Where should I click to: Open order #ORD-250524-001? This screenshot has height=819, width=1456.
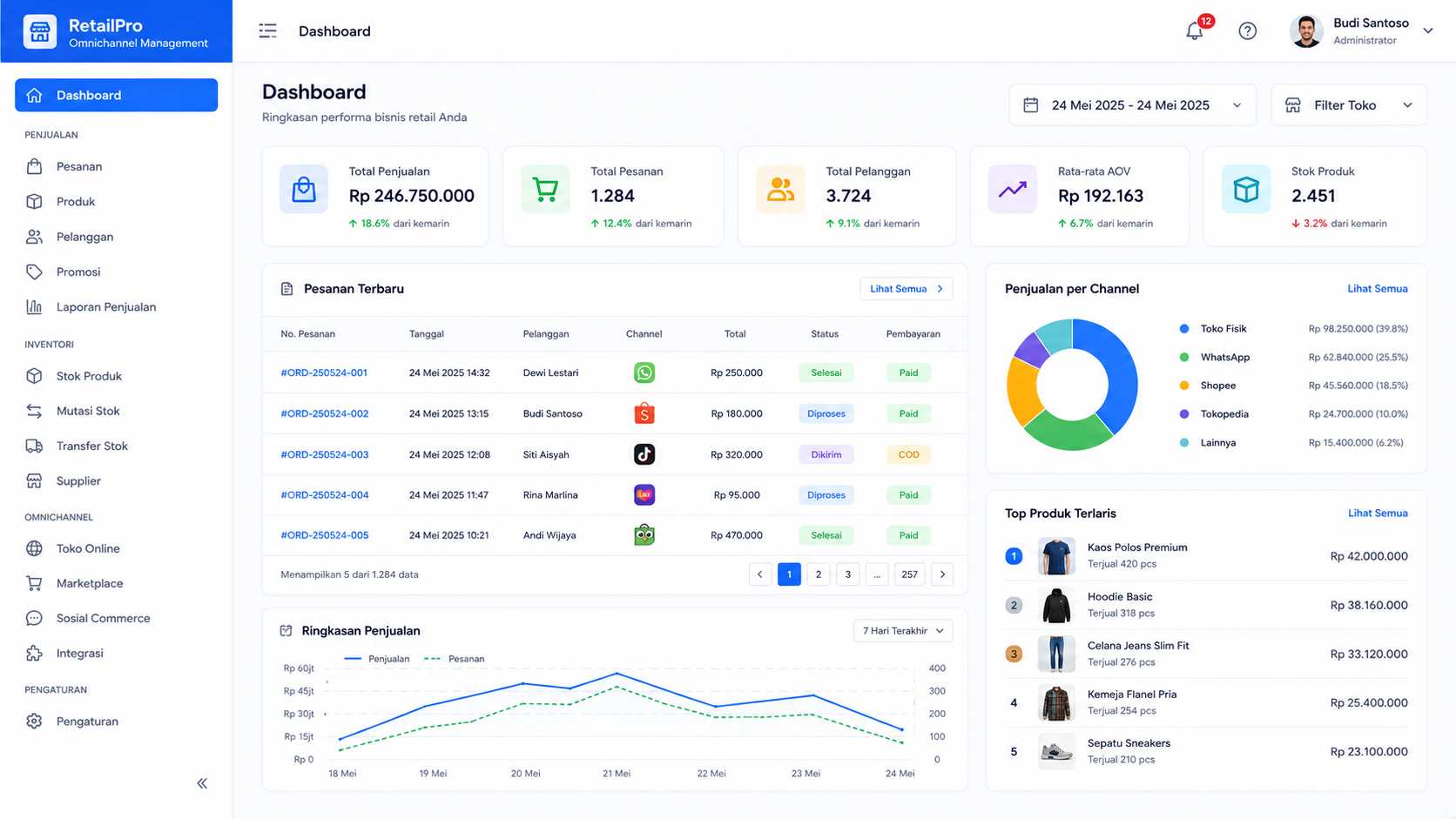coord(324,373)
